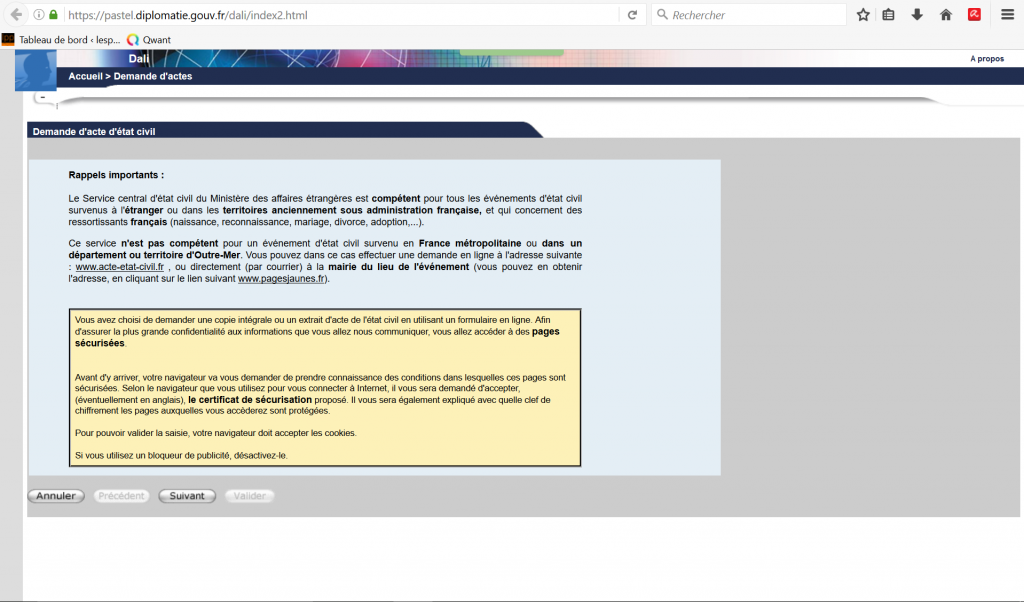This screenshot has width=1024, height=602.
Task: Click the browser back arrow button
Action: tap(16, 15)
